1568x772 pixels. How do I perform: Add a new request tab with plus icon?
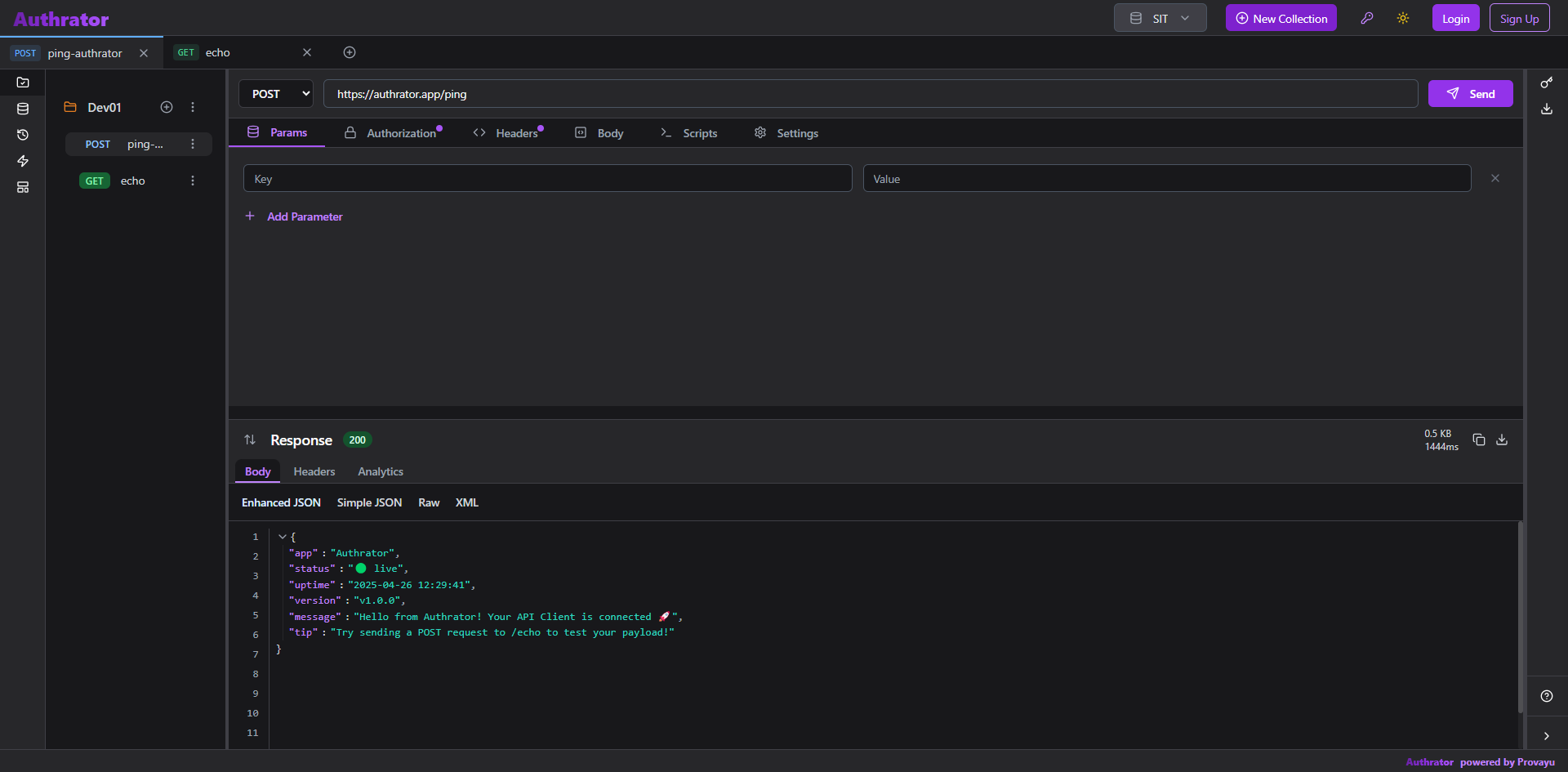(350, 52)
